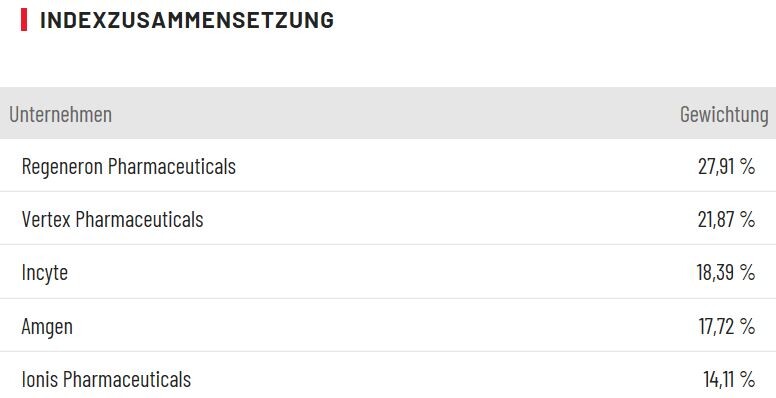Click the Amgen company name

pos(47,326)
